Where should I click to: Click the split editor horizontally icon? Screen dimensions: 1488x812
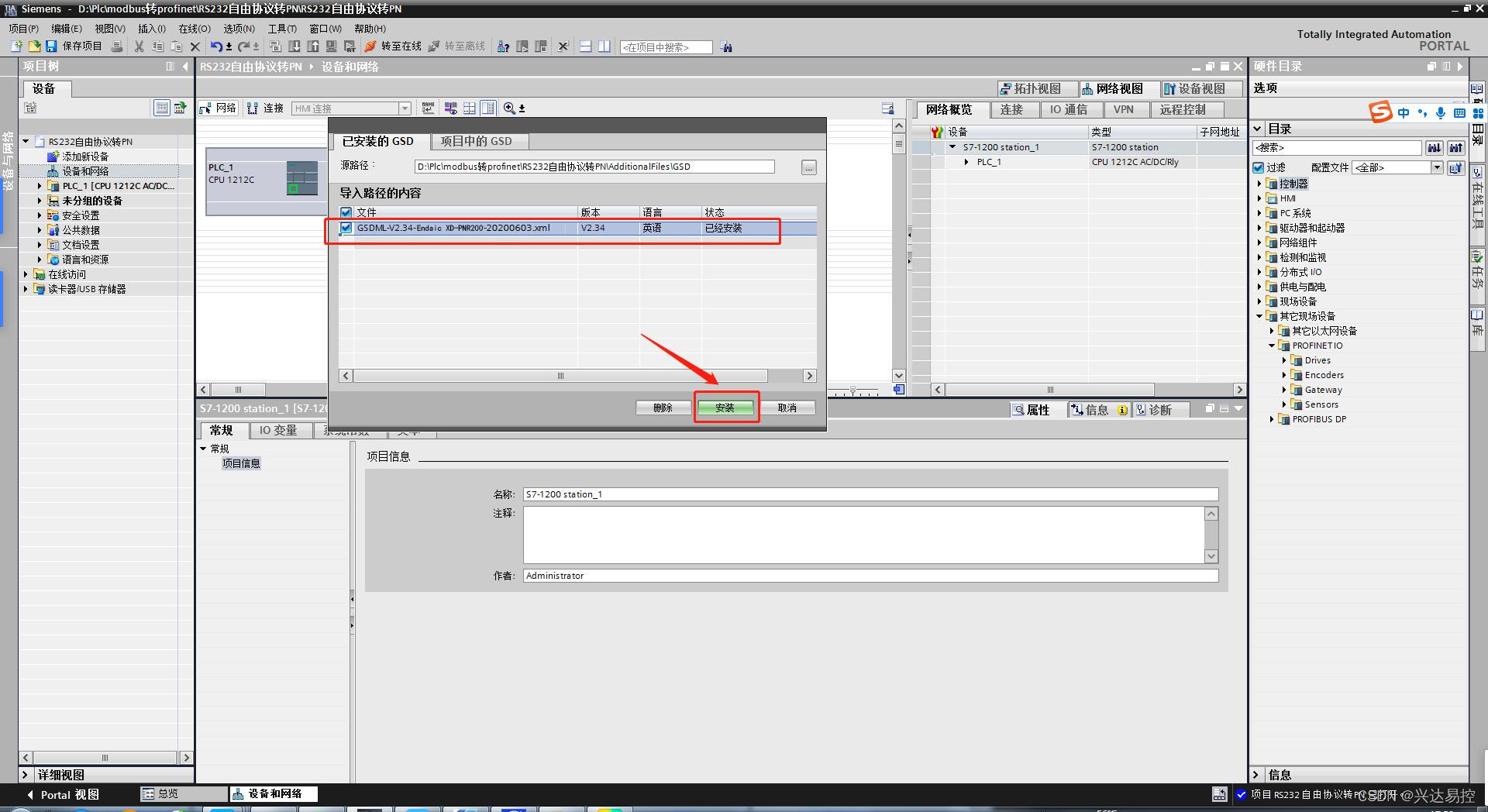click(x=585, y=46)
